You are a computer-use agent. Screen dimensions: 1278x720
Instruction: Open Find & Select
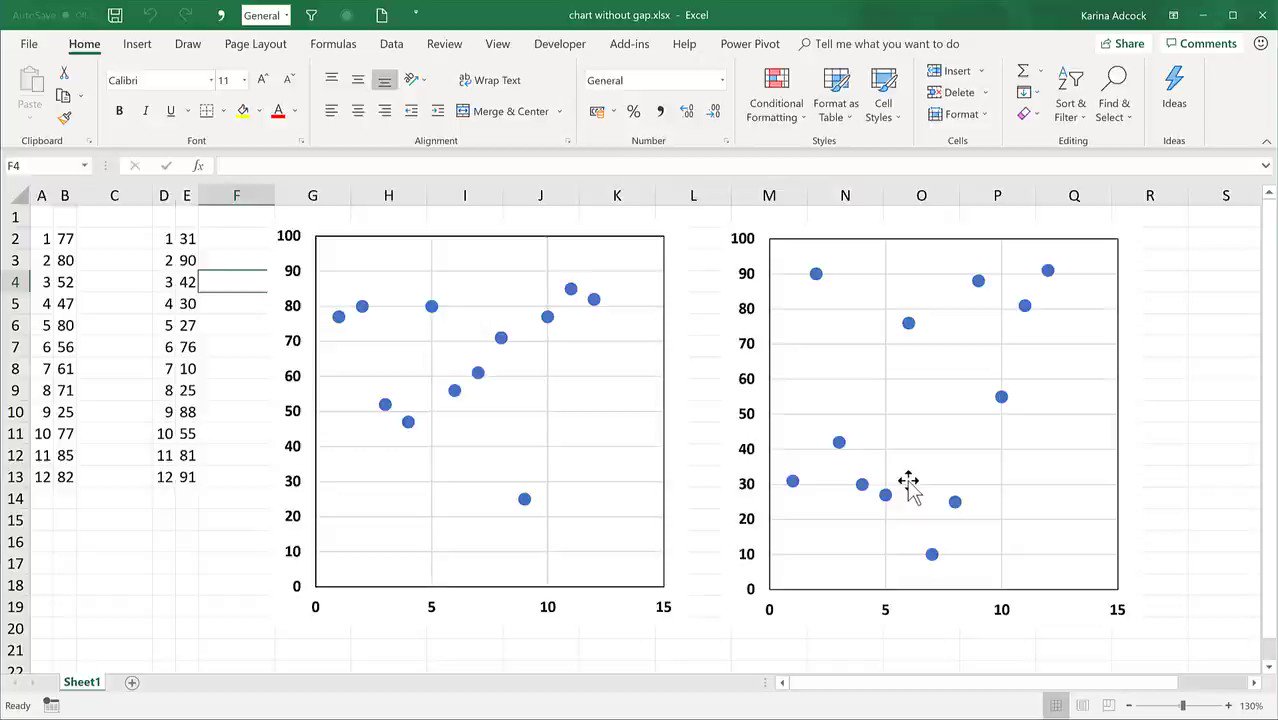coord(1114,95)
